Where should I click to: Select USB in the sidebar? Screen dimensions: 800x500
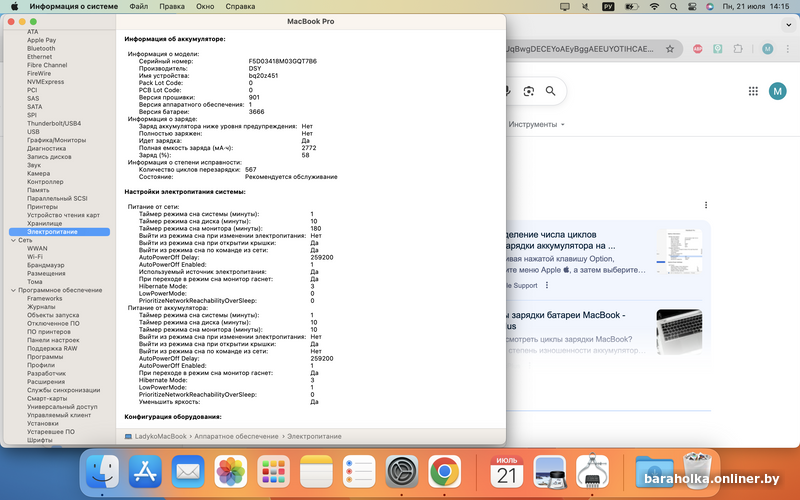33,132
